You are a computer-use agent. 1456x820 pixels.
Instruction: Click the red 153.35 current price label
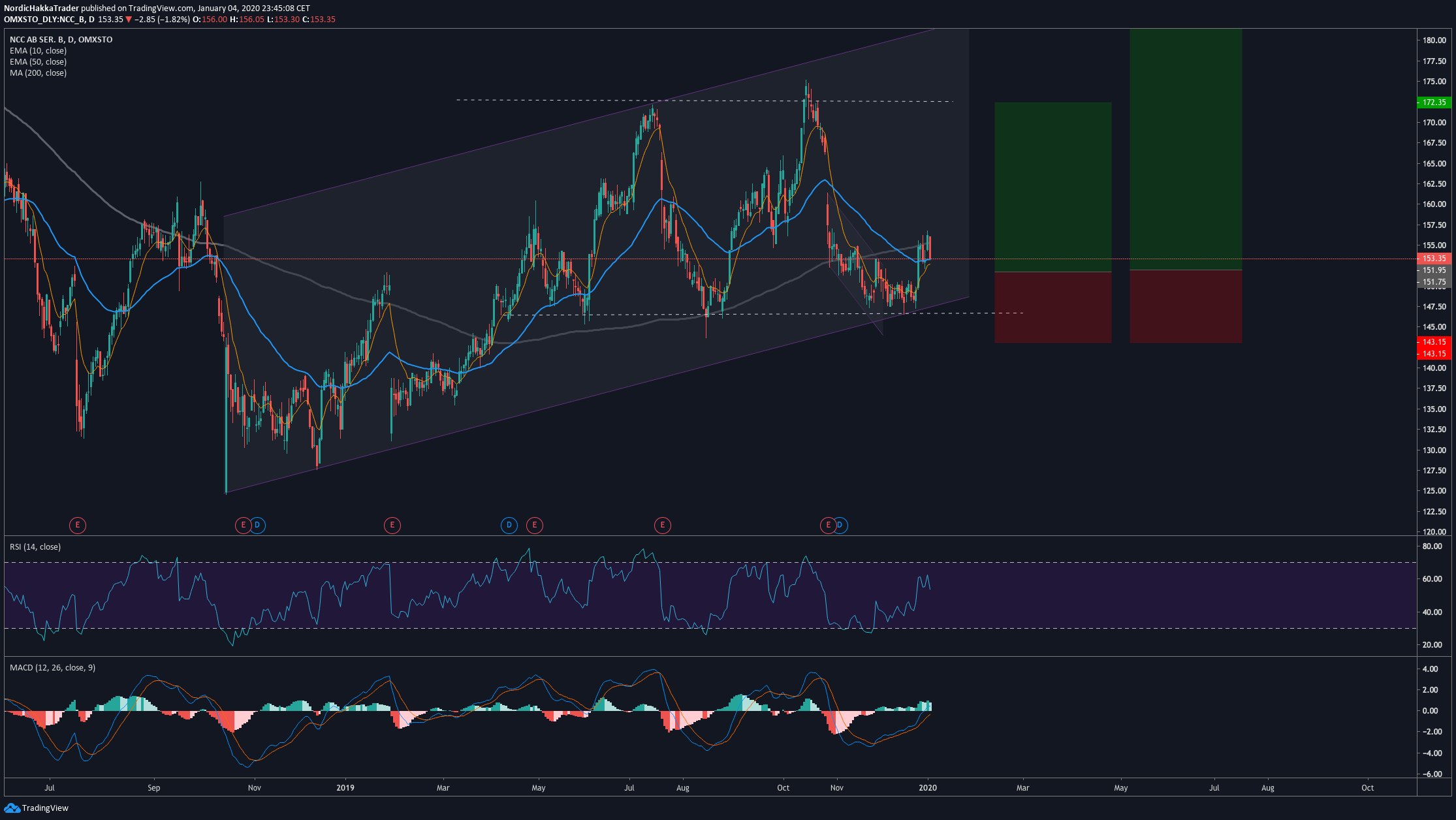(1434, 259)
